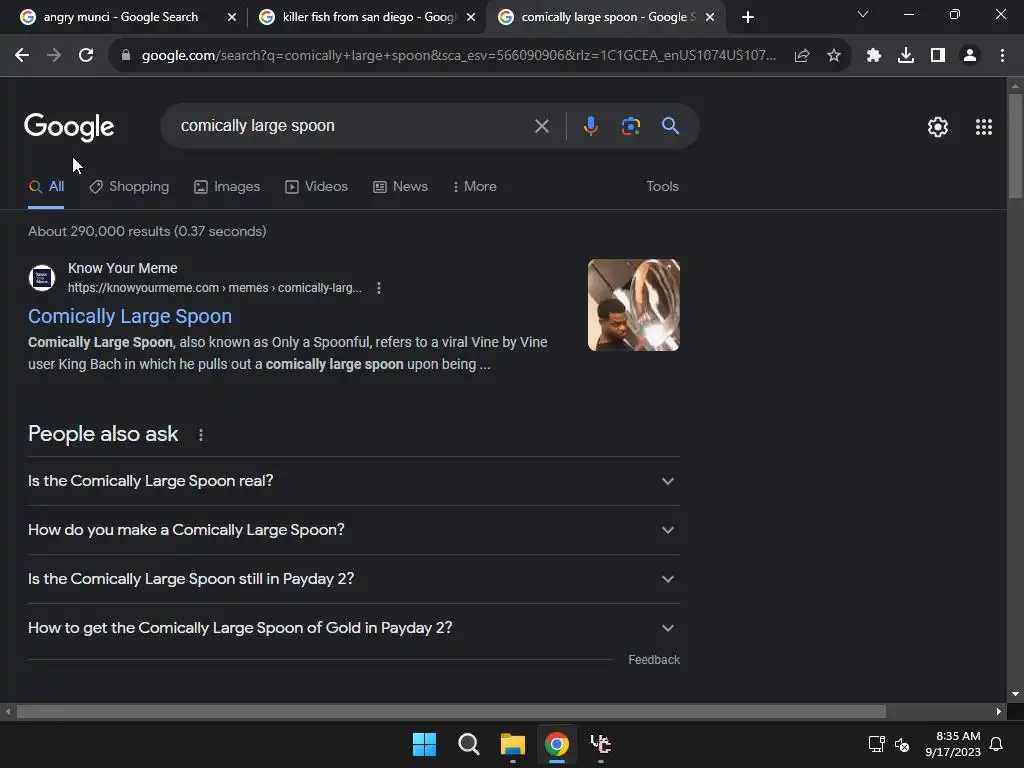
Task: Open Google apps grid
Action: coord(984,127)
